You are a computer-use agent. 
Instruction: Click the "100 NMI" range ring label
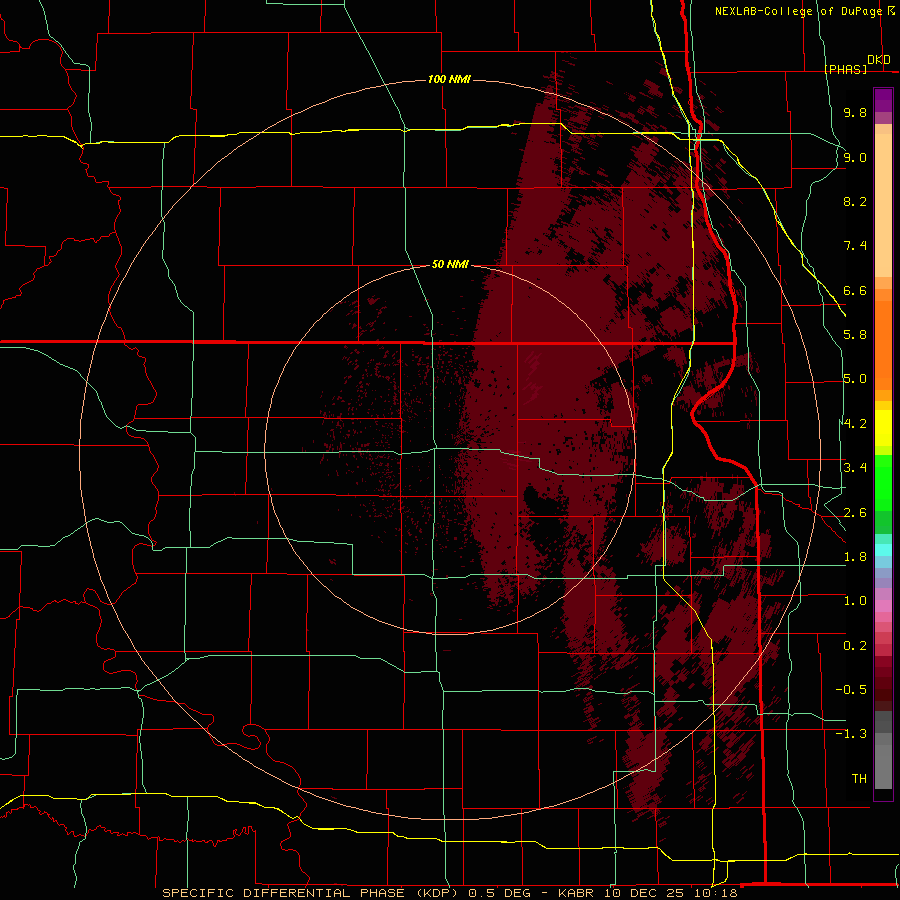(449, 79)
